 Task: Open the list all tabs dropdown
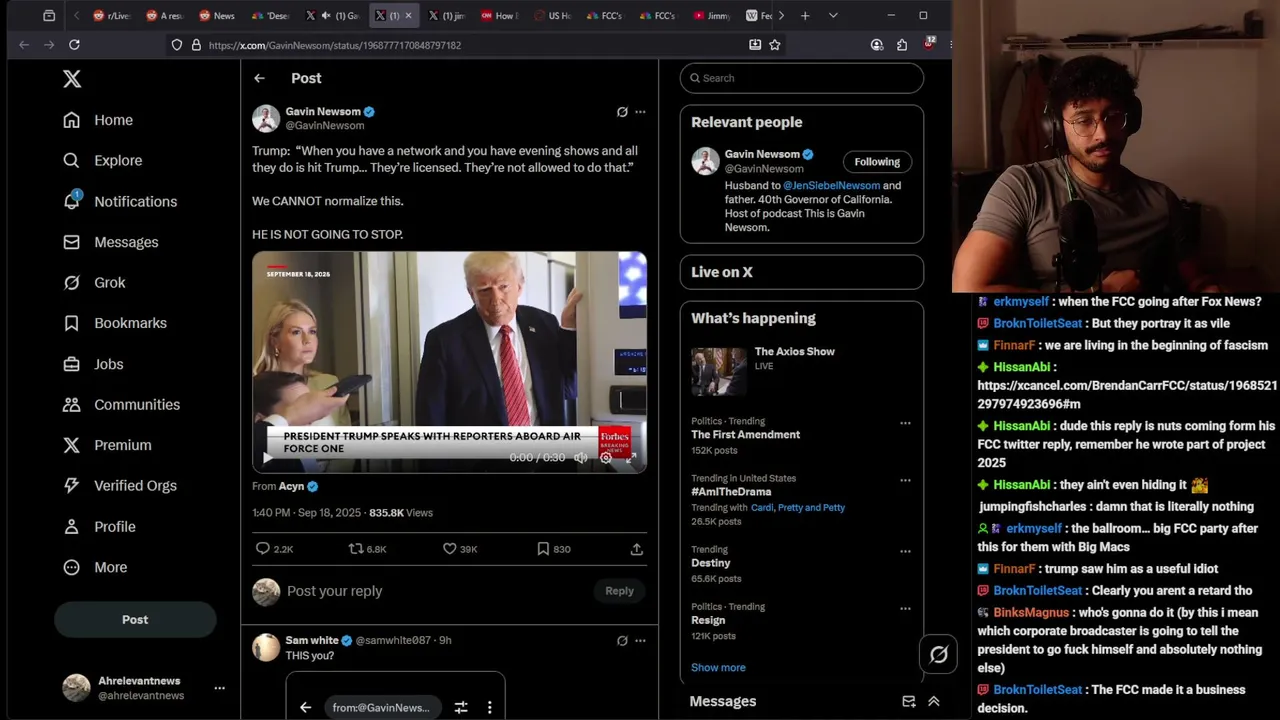833,16
